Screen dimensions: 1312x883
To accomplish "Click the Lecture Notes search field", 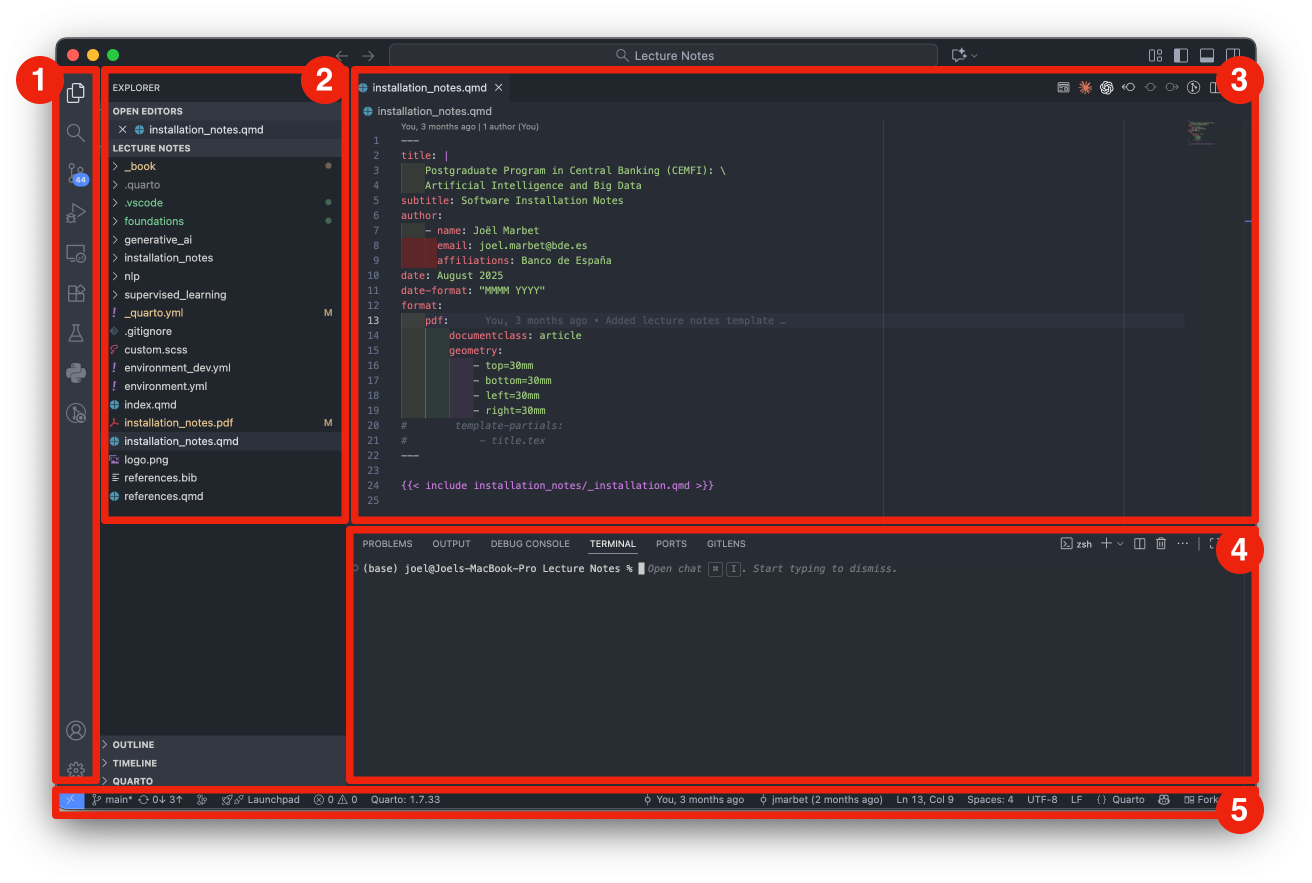I will point(664,56).
